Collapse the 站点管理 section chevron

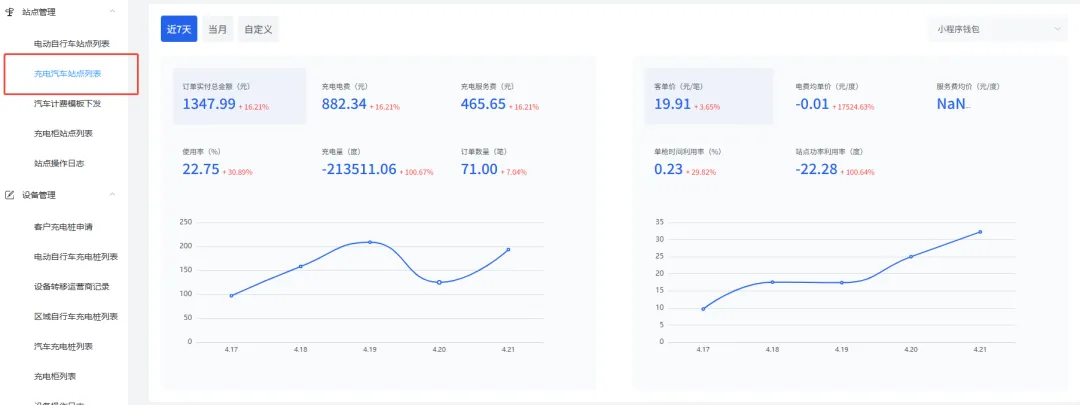point(112,11)
